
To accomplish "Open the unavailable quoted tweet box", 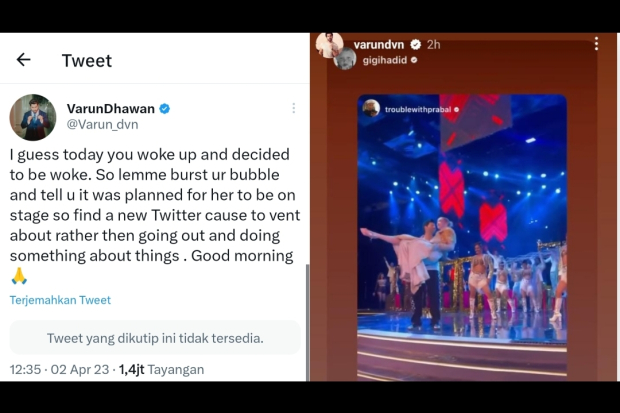I will (155, 338).
